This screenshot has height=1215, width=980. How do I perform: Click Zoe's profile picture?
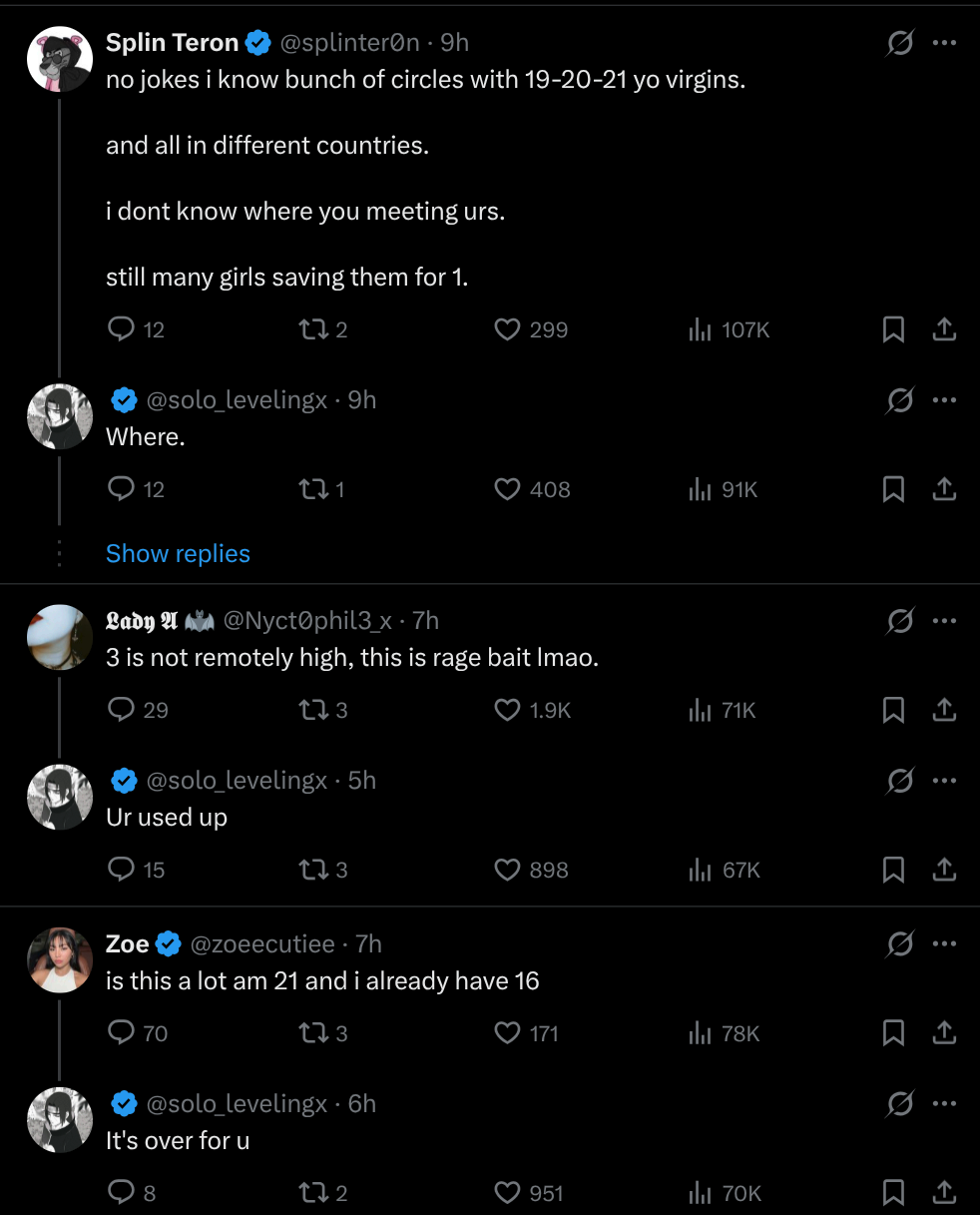click(x=60, y=959)
